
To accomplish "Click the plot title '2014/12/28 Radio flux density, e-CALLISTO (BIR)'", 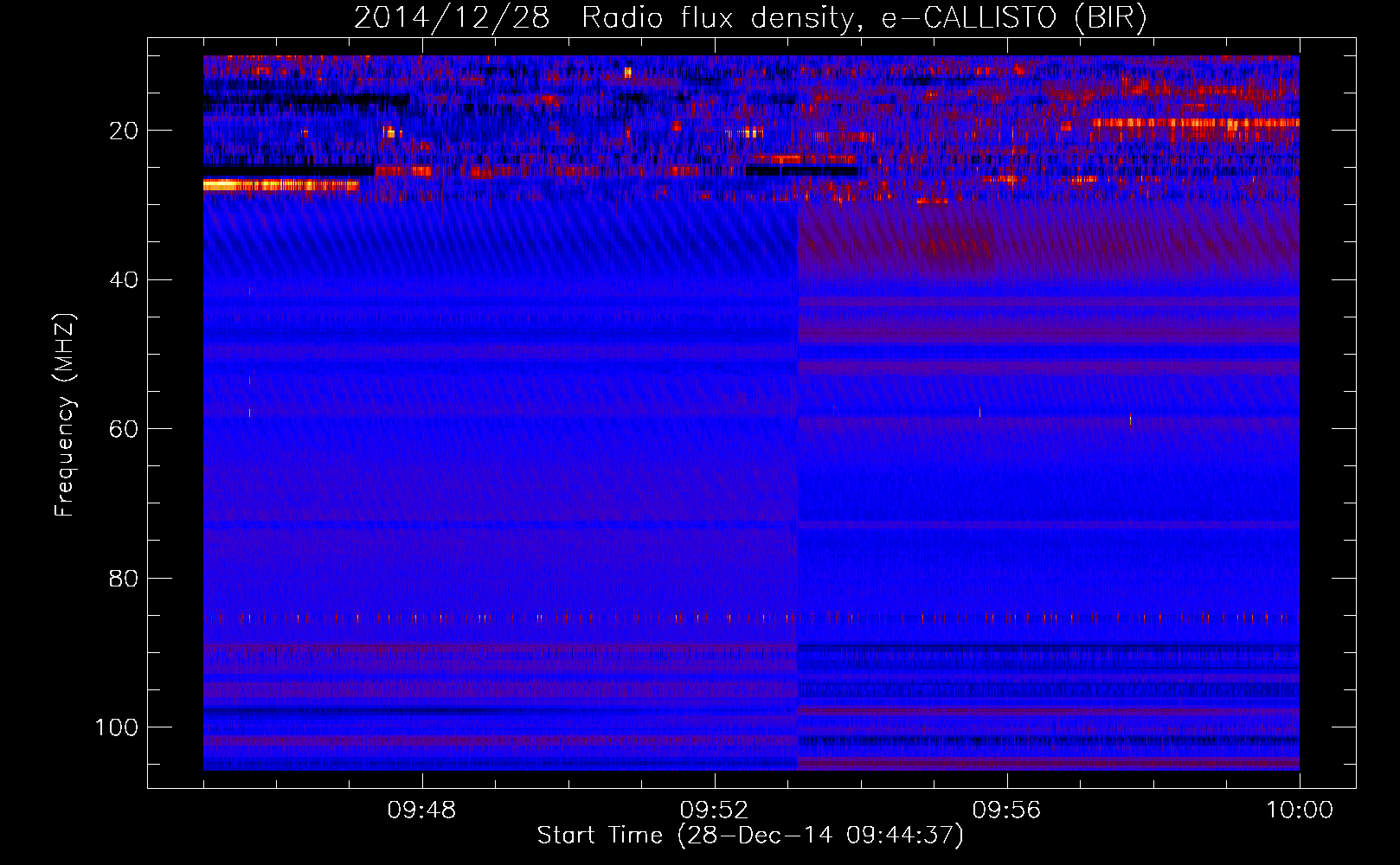I will coord(750,18).
